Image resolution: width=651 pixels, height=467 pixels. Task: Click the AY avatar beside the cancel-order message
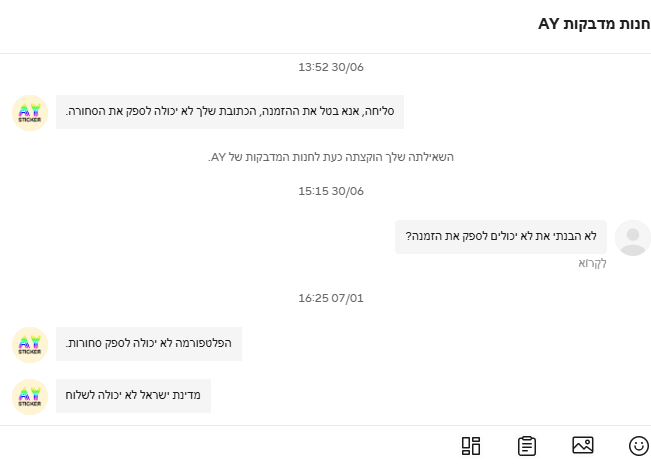coord(30,112)
